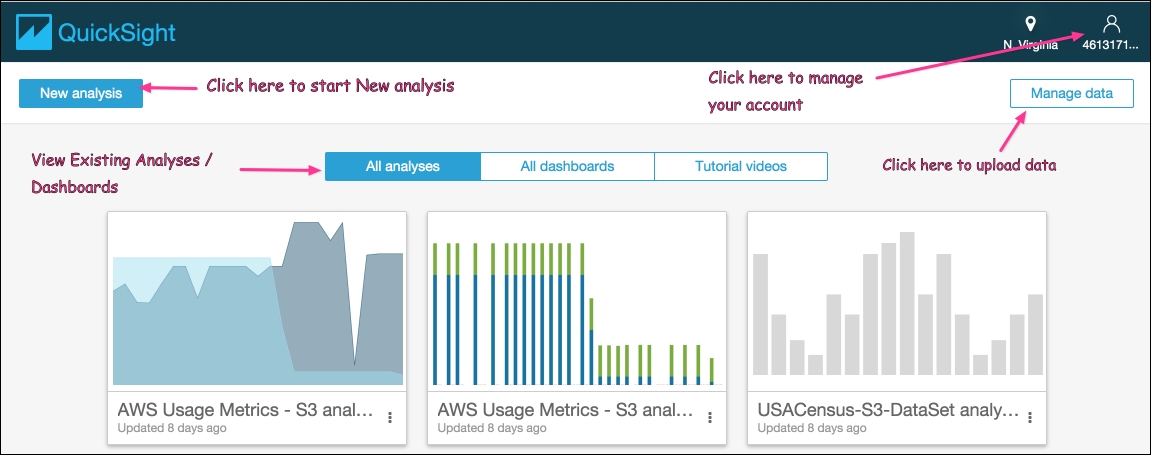Open the Tutorial videos tab
The image size is (1151, 455).
point(741,167)
